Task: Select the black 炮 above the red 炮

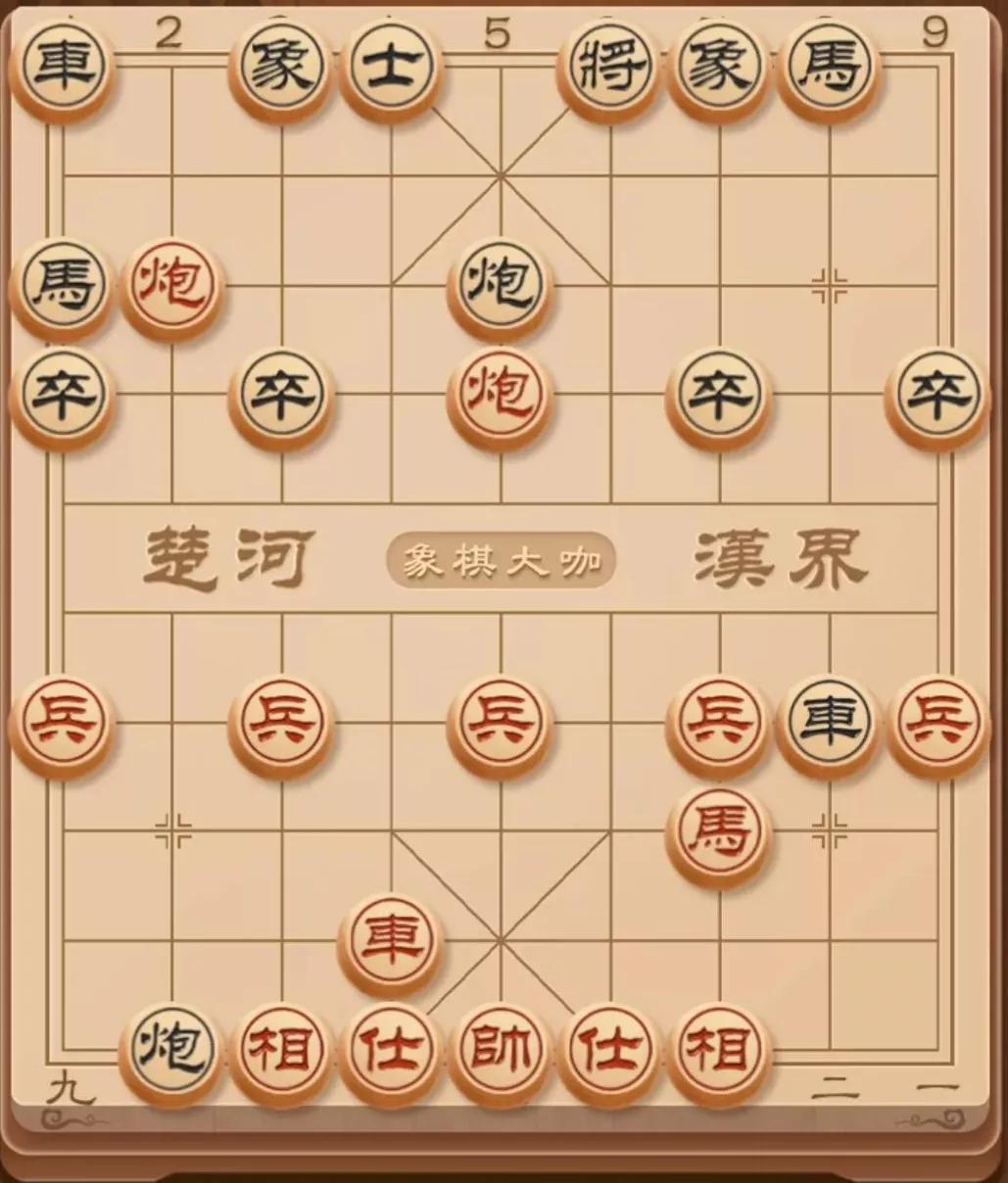Action: point(501,288)
